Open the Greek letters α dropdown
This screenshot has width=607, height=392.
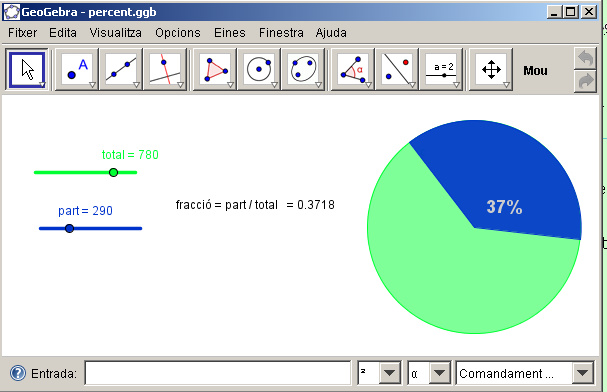pos(439,373)
